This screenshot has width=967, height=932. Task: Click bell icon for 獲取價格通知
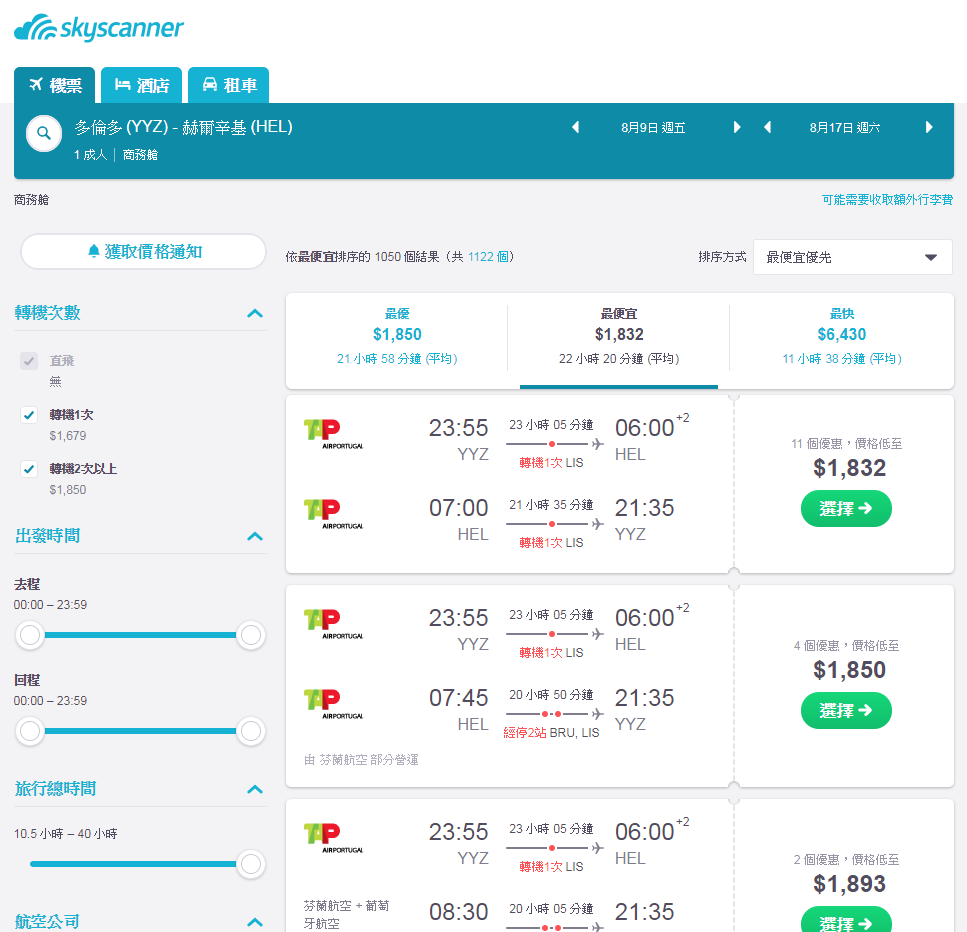point(94,251)
